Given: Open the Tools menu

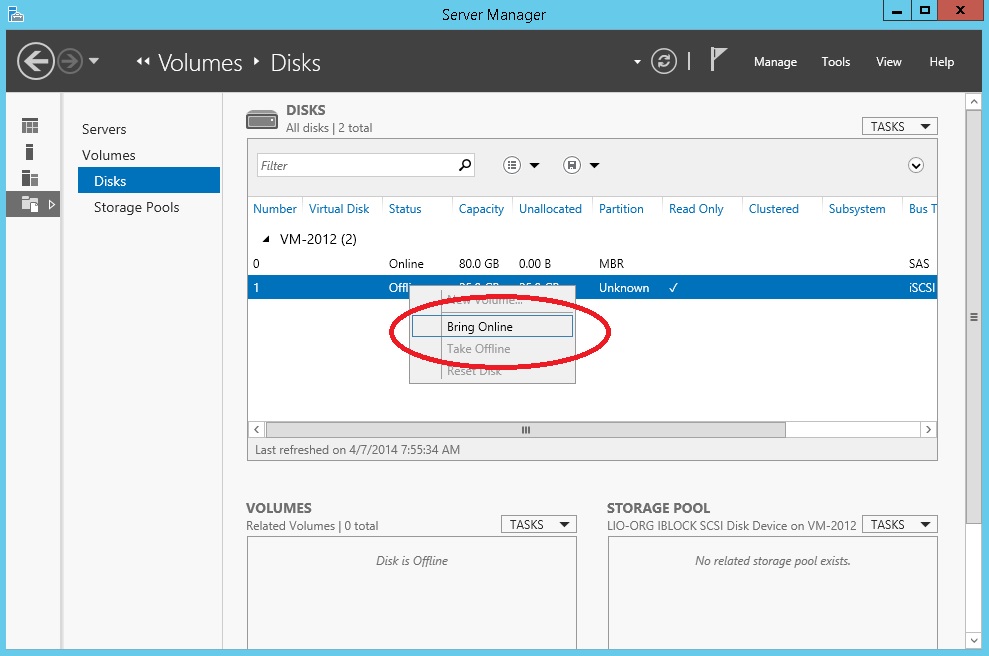Looking at the screenshot, I should [x=835, y=62].
